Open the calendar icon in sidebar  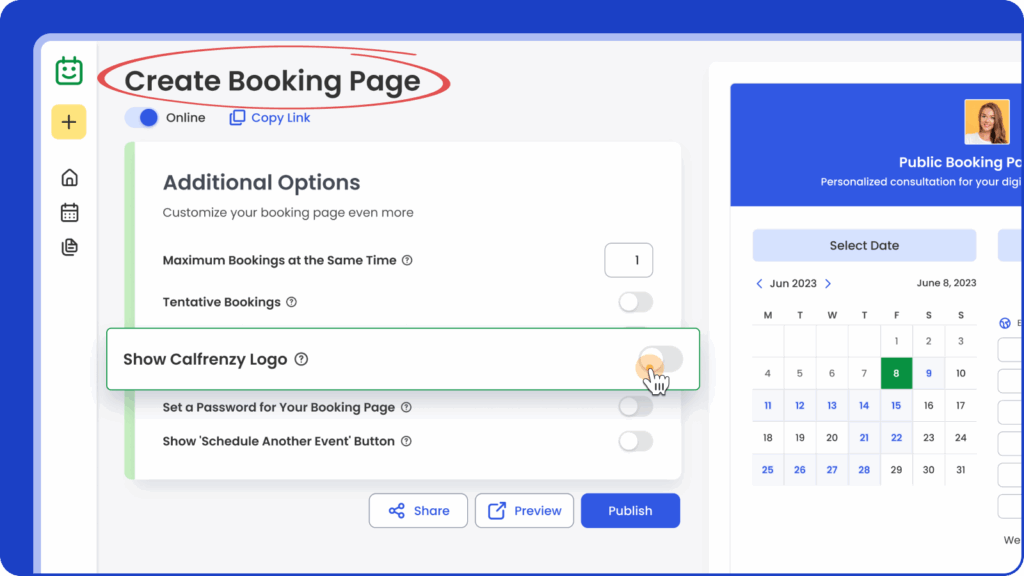69,212
